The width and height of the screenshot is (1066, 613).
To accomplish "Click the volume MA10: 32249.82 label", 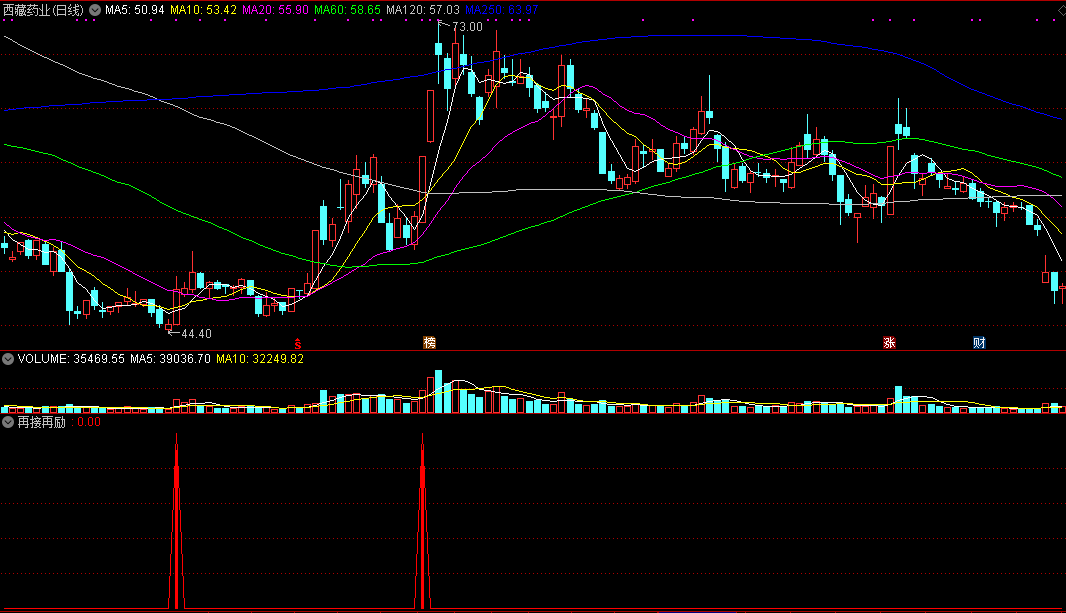I will 260,359.
